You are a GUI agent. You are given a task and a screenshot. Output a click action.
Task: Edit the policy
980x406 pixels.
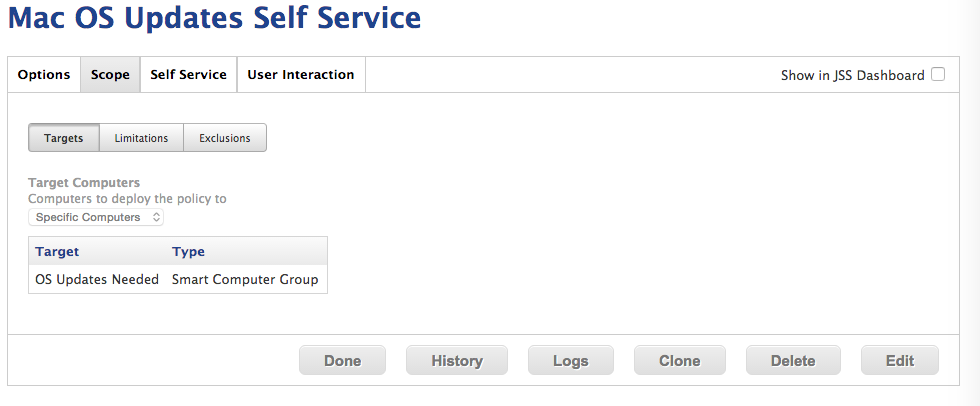(x=900, y=360)
